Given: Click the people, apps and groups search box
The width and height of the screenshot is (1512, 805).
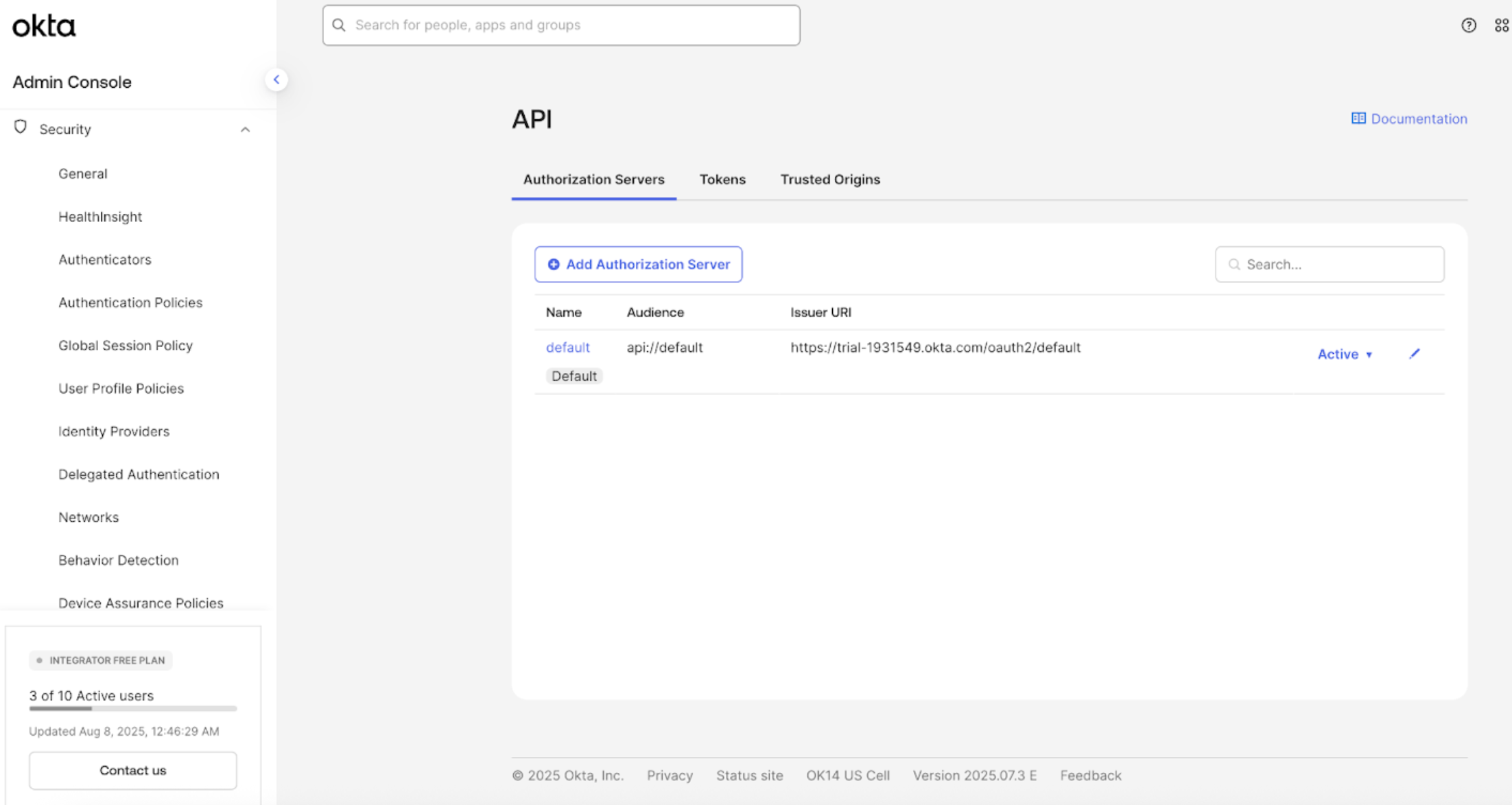Looking at the screenshot, I should [561, 25].
